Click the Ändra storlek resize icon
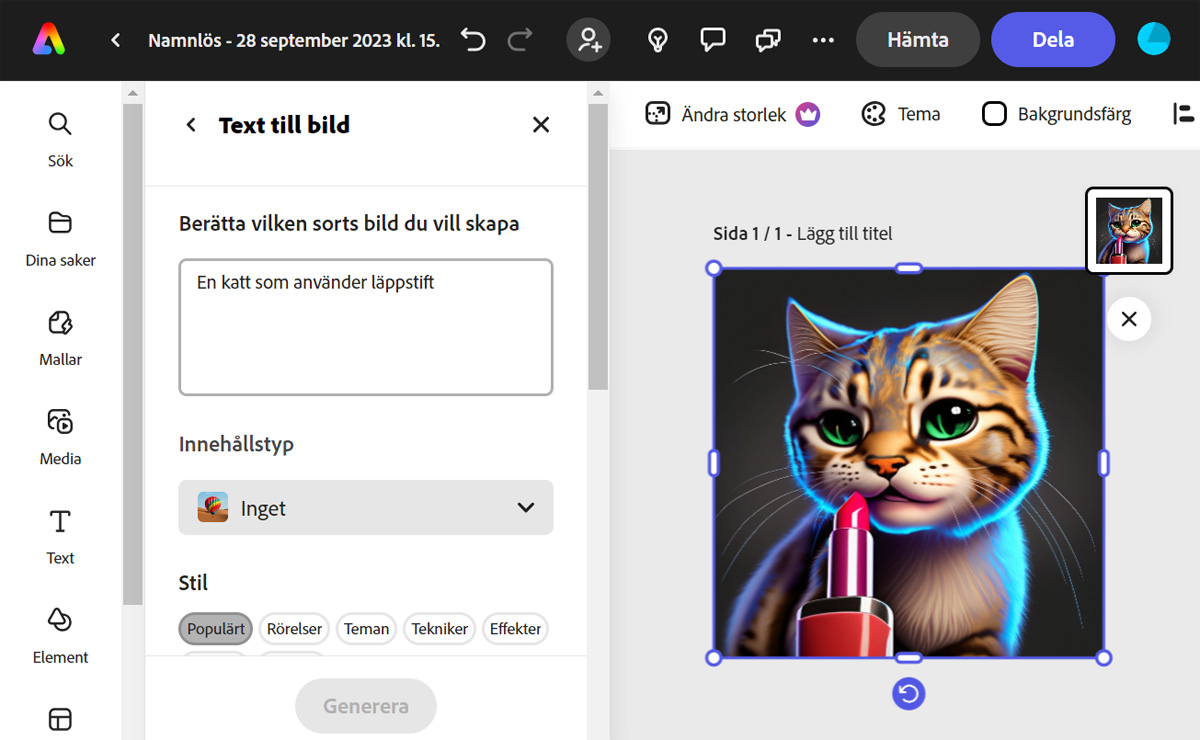The image size is (1200, 740). click(658, 113)
